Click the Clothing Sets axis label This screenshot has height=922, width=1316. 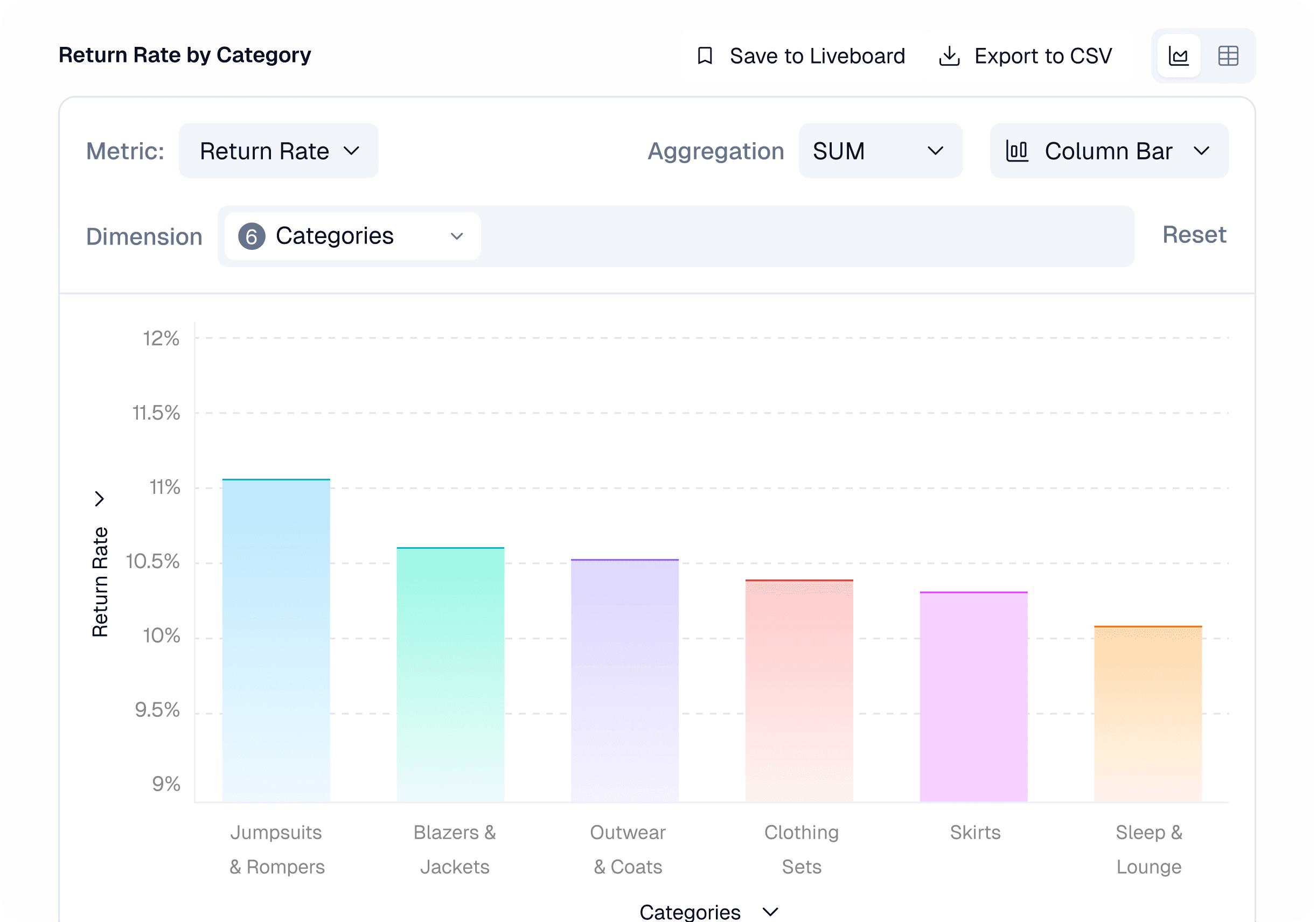802,849
